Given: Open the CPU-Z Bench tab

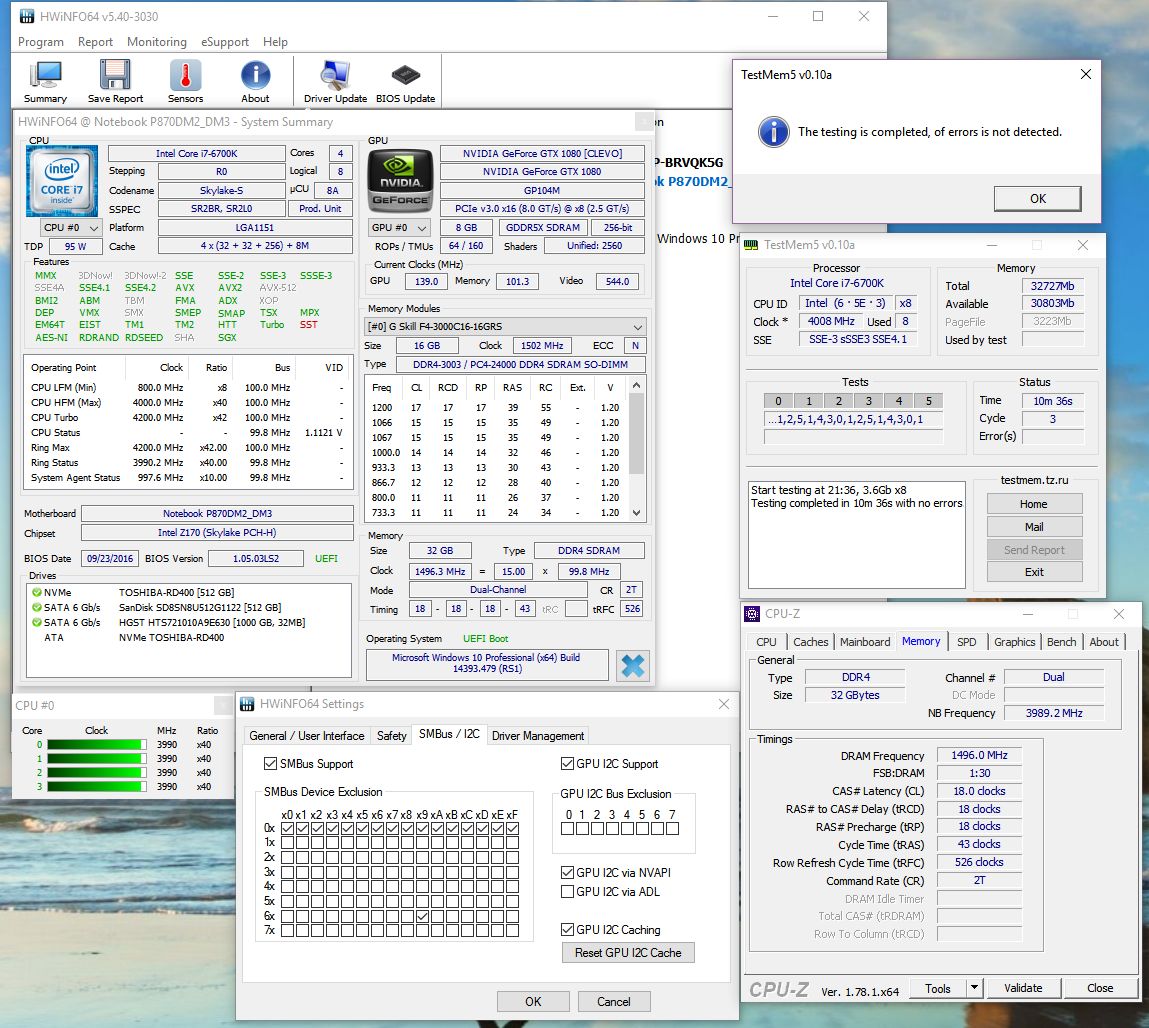Looking at the screenshot, I should 1061,642.
